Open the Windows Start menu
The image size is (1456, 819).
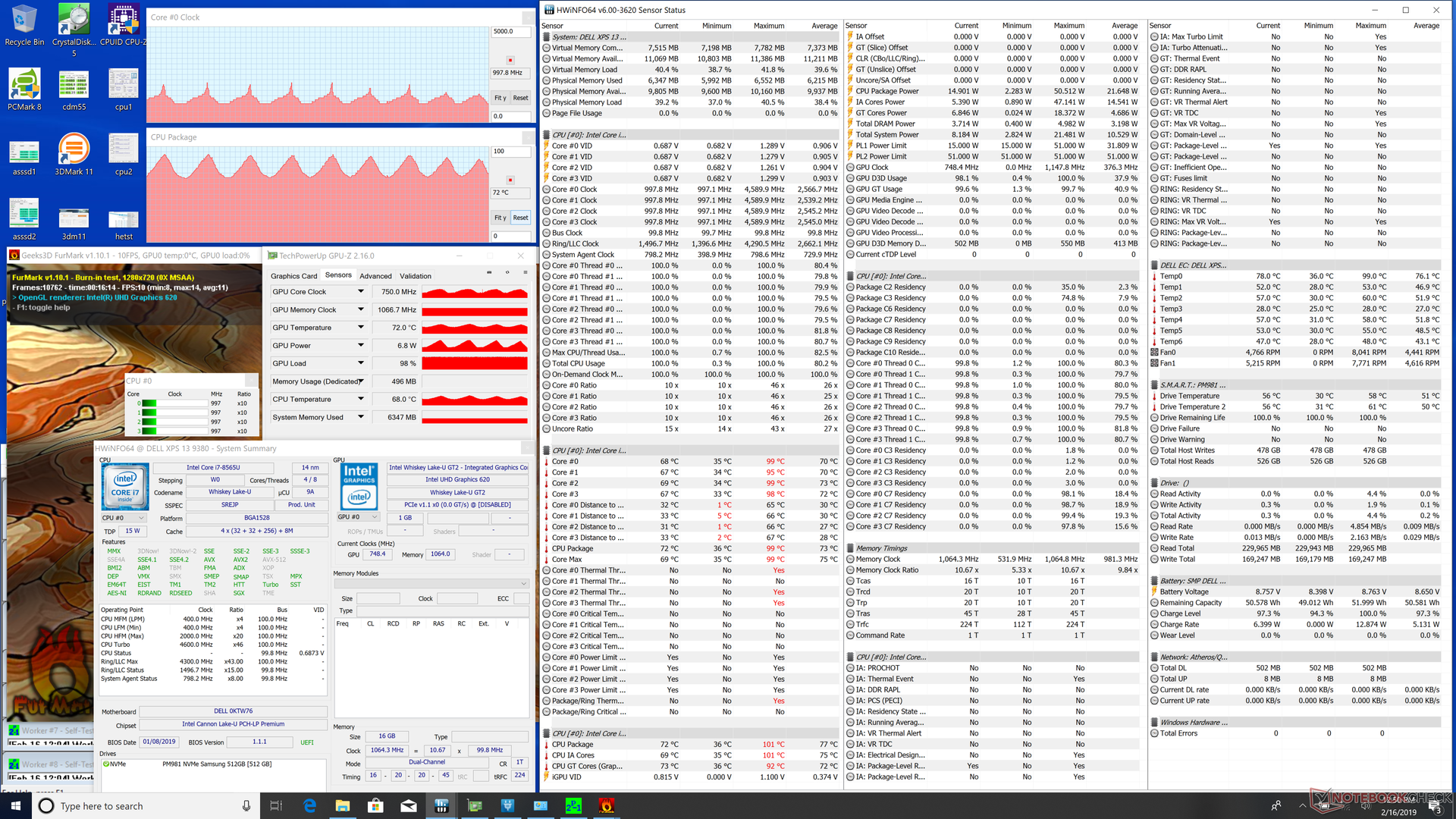point(16,805)
